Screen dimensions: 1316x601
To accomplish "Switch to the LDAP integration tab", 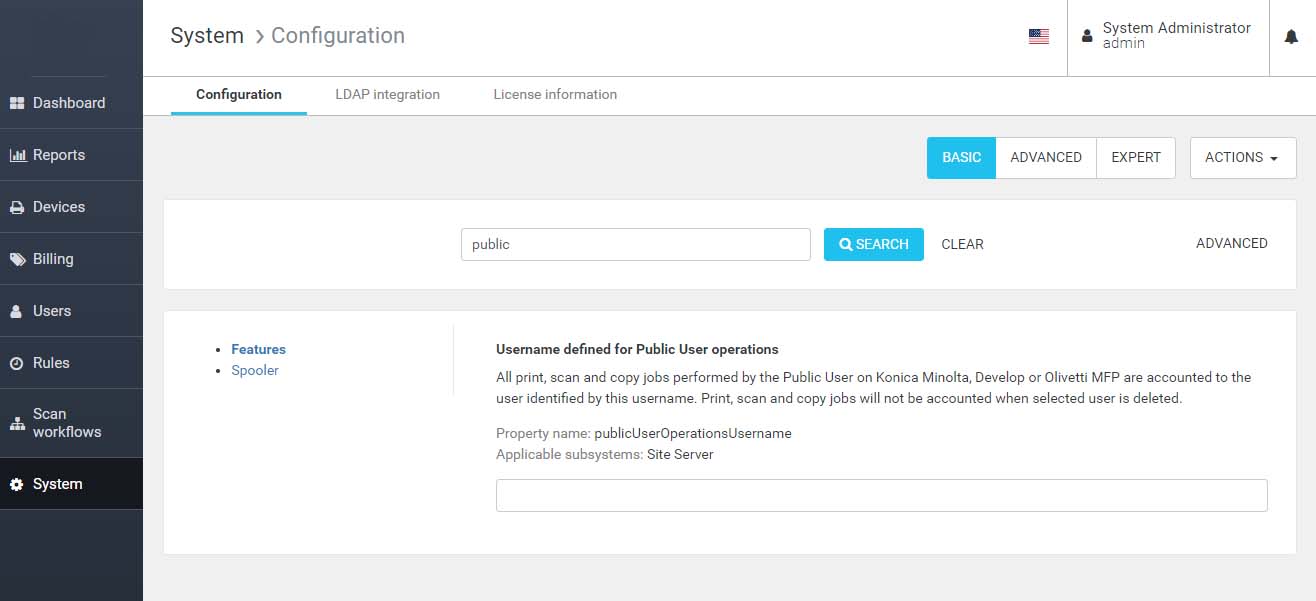I will tap(387, 95).
